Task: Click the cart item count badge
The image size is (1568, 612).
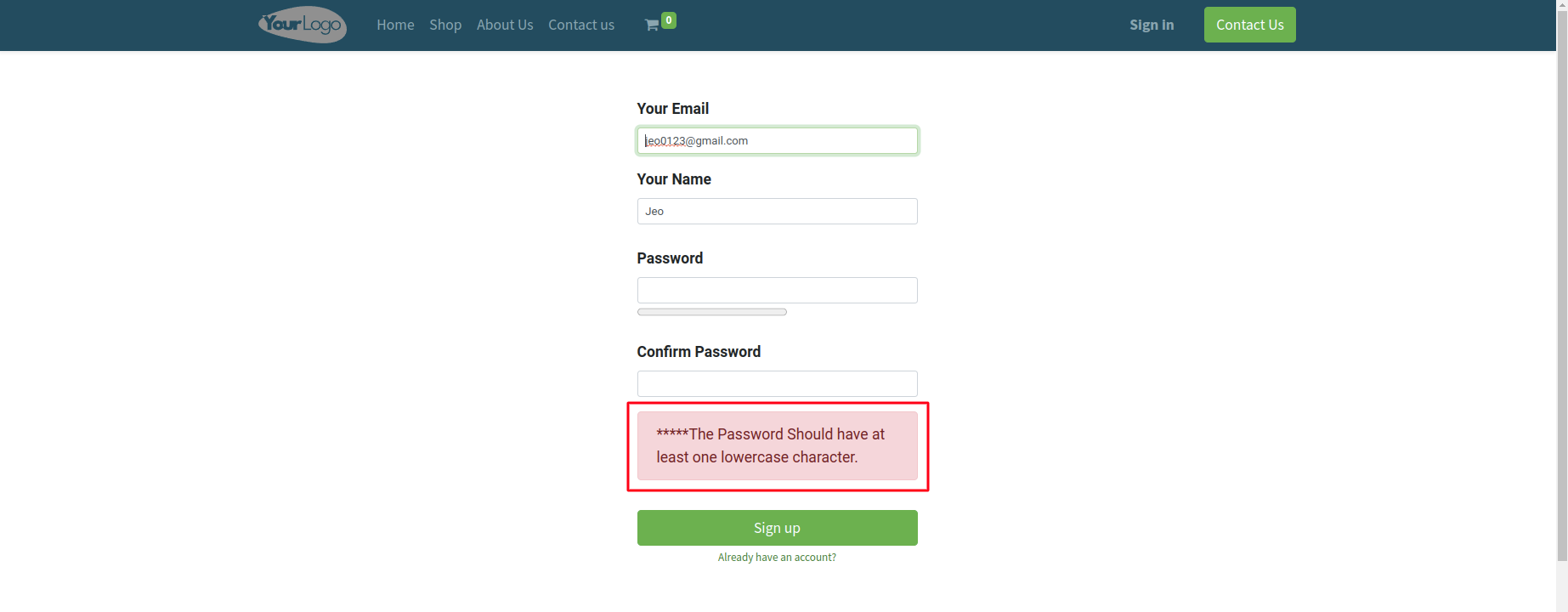Action: point(669,20)
